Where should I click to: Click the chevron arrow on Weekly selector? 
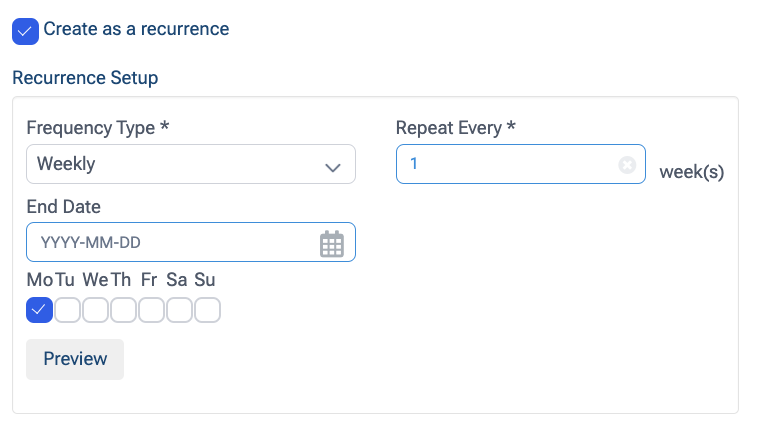[333, 166]
